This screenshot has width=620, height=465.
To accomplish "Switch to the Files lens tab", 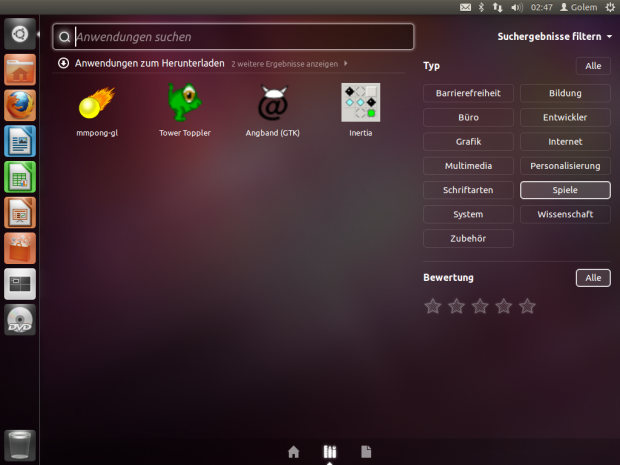I will (x=366, y=452).
